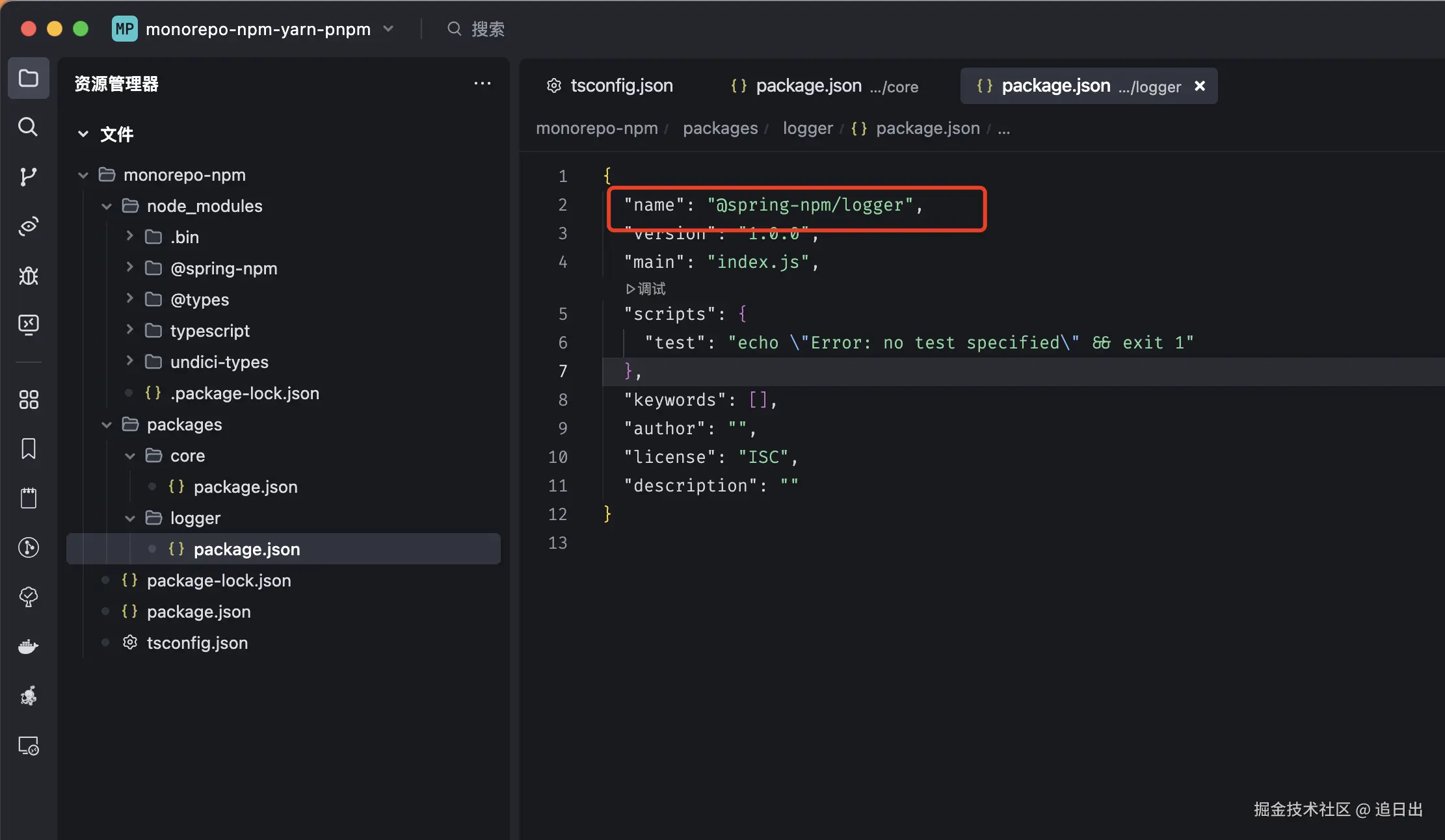Open the Explorer folder icon in sidebar

point(28,79)
